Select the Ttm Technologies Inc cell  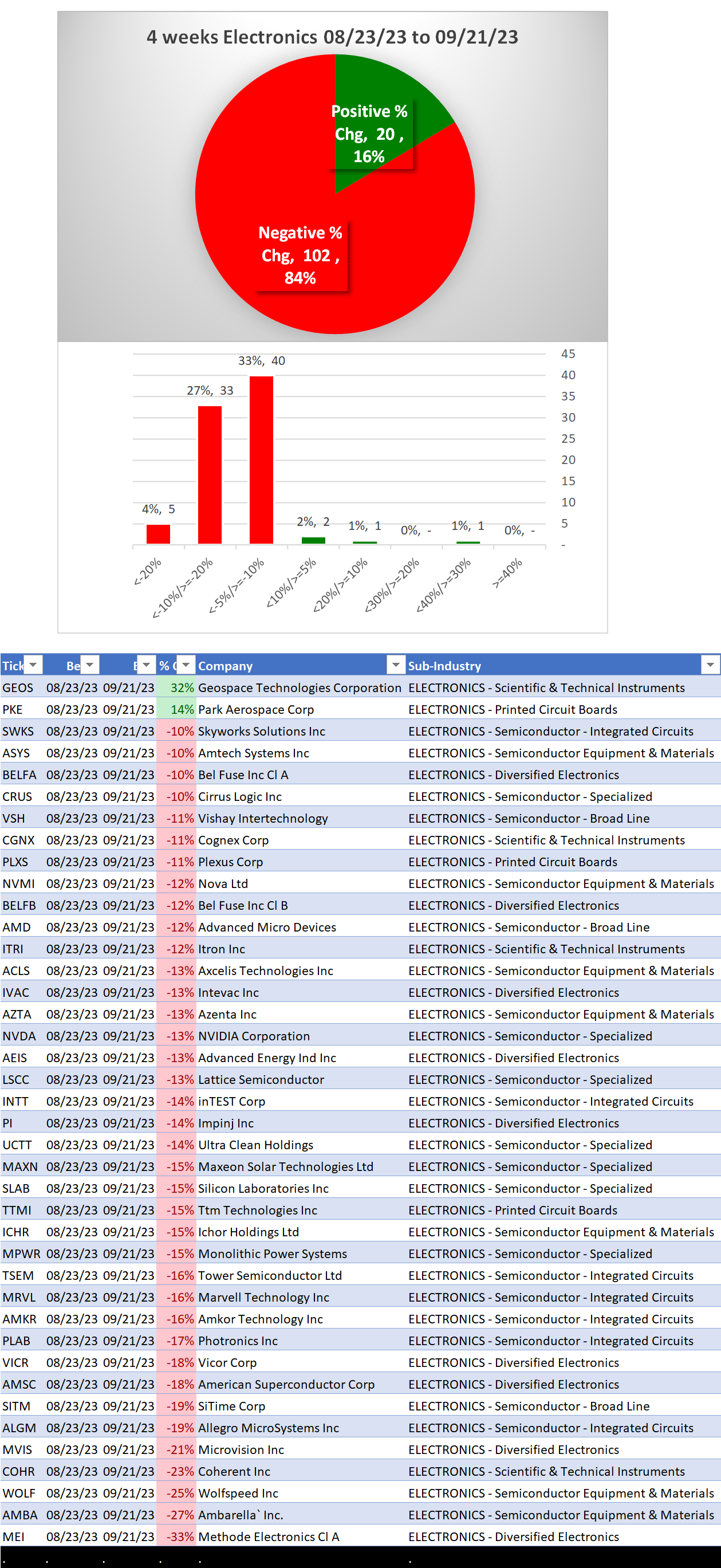[301, 1210]
